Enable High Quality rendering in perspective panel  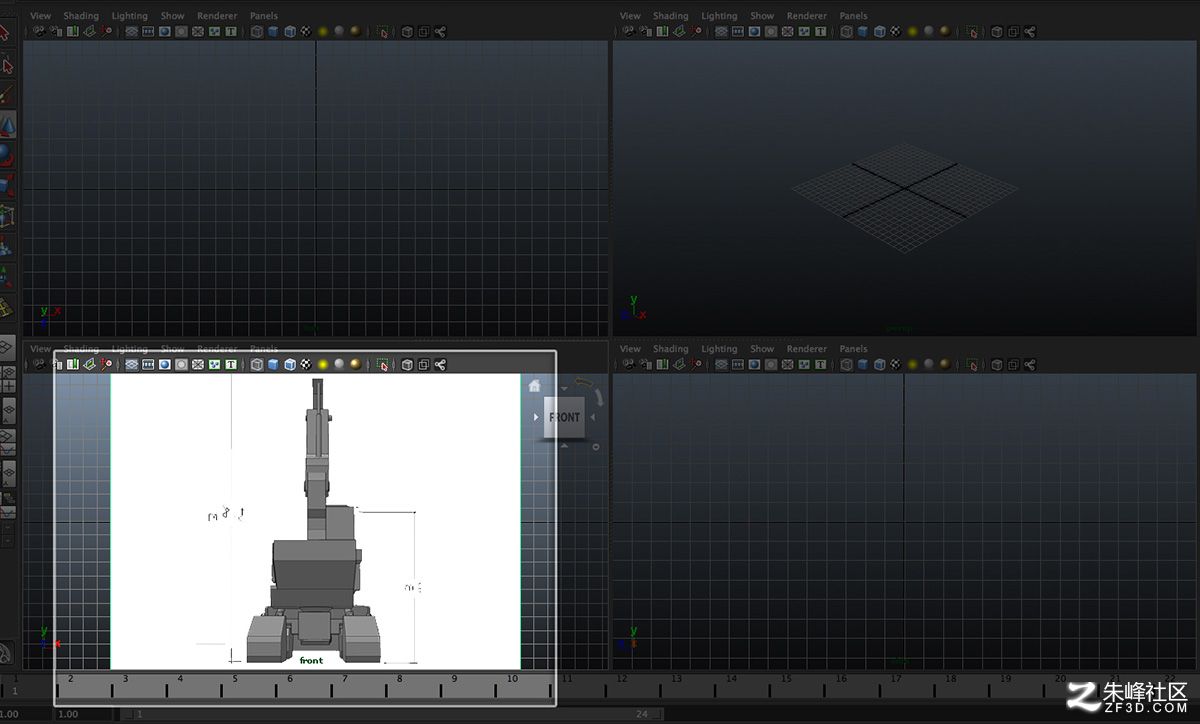945,31
